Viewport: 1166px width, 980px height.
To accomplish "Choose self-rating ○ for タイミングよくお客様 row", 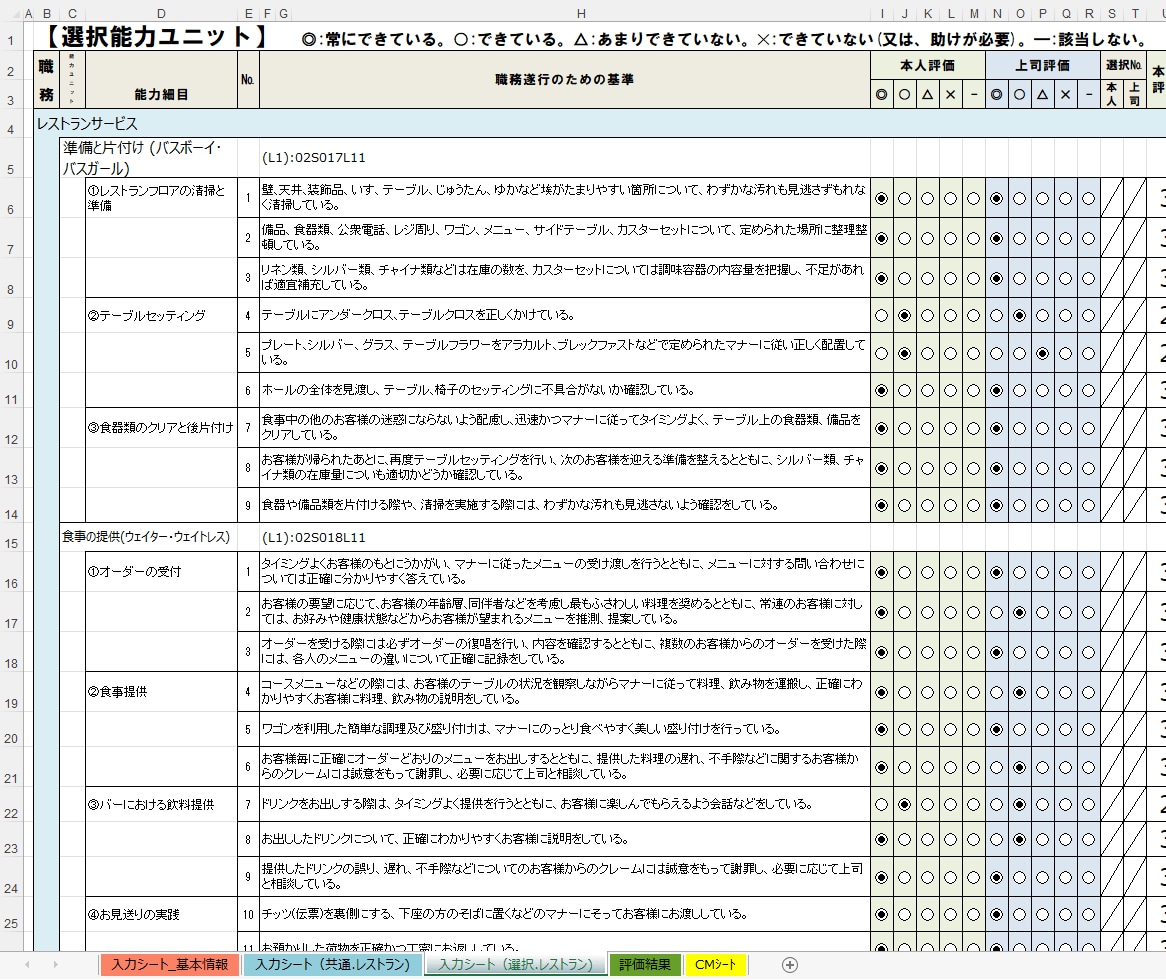I will coord(904,573).
